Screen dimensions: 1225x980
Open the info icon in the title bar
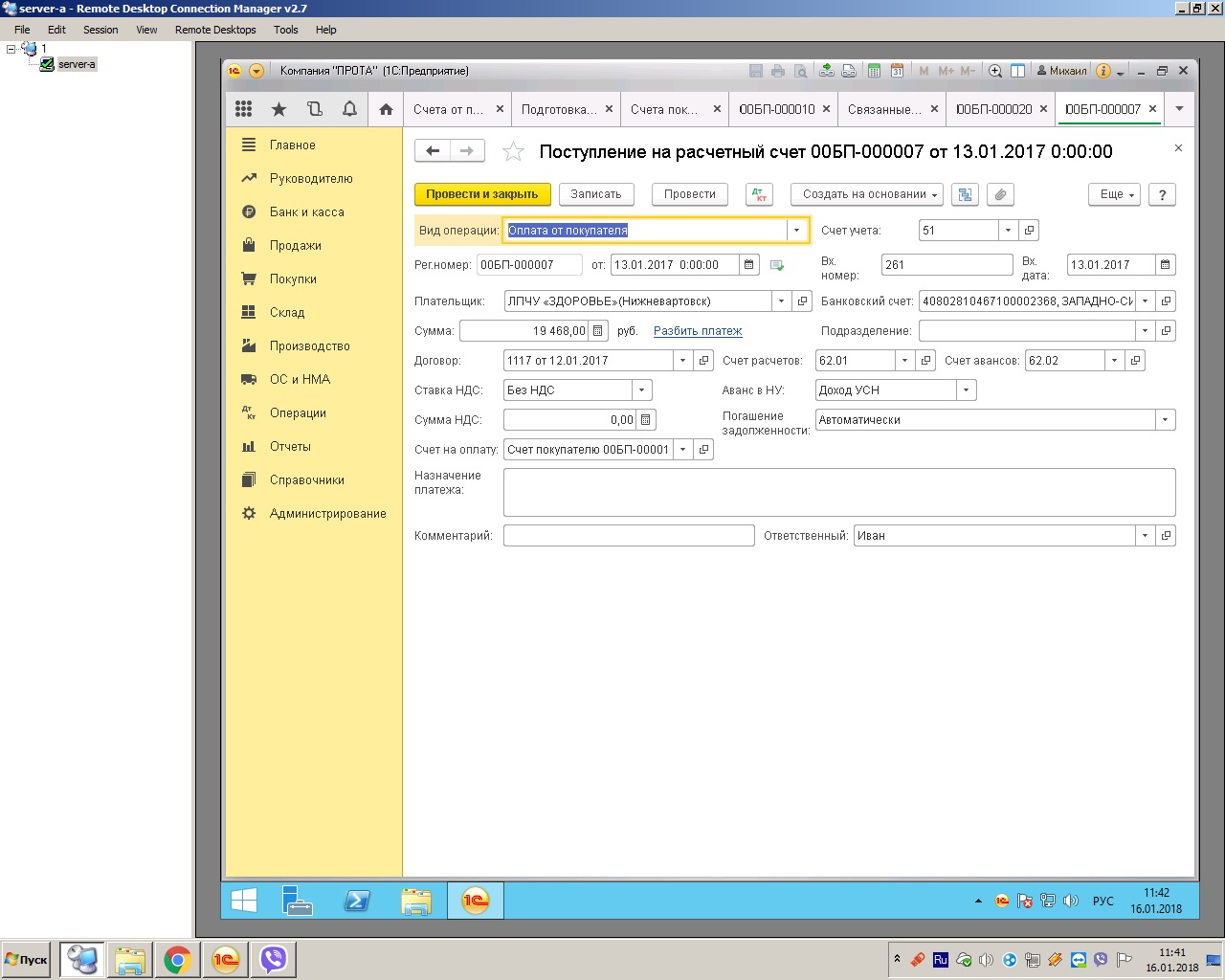pyautogui.click(x=1103, y=71)
